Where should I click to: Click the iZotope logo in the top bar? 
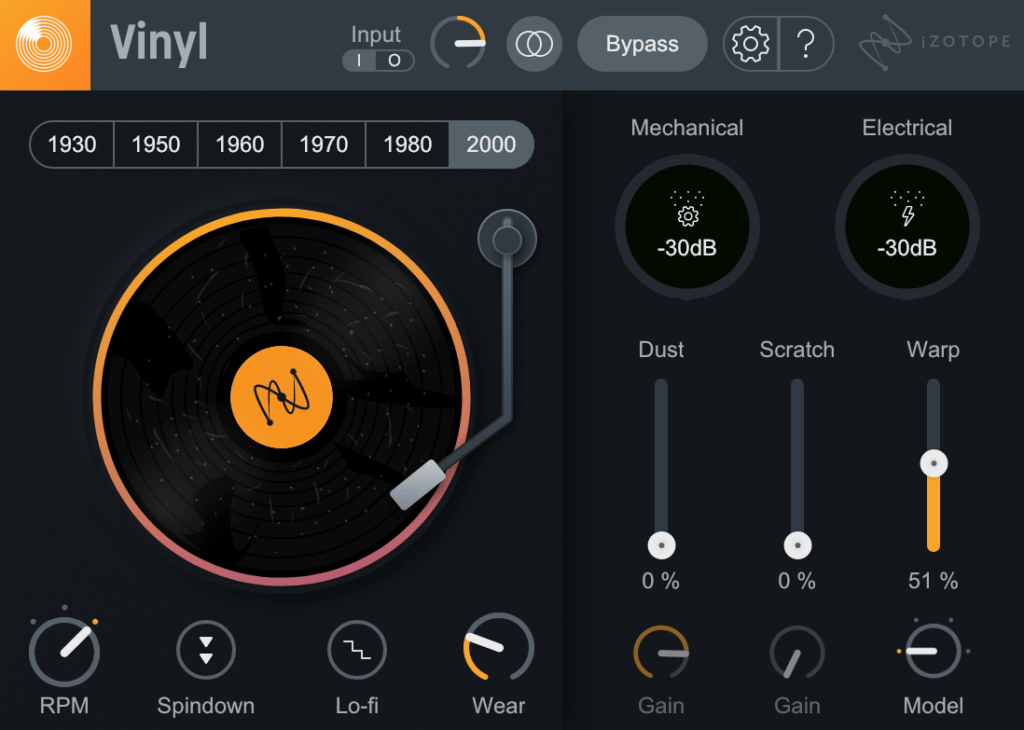(933, 45)
